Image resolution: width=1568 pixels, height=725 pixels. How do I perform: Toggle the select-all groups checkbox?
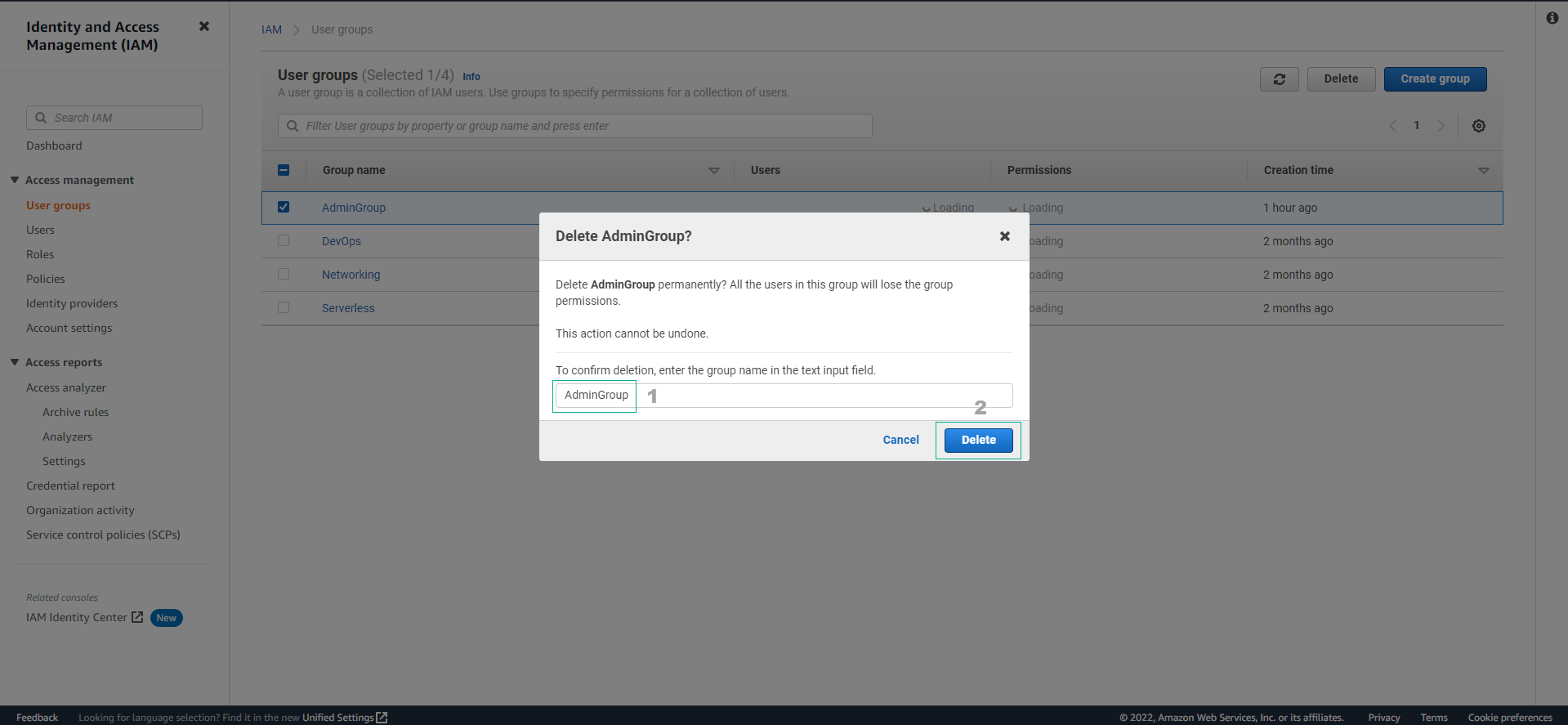pyautogui.click(x=284, y=170)
